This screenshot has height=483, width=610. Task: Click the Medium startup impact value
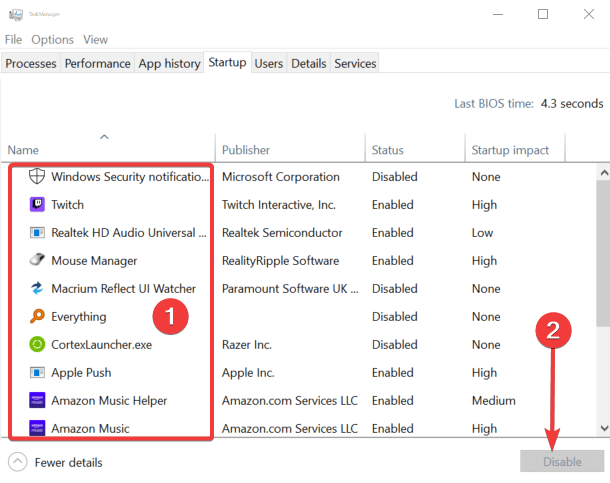494,401
